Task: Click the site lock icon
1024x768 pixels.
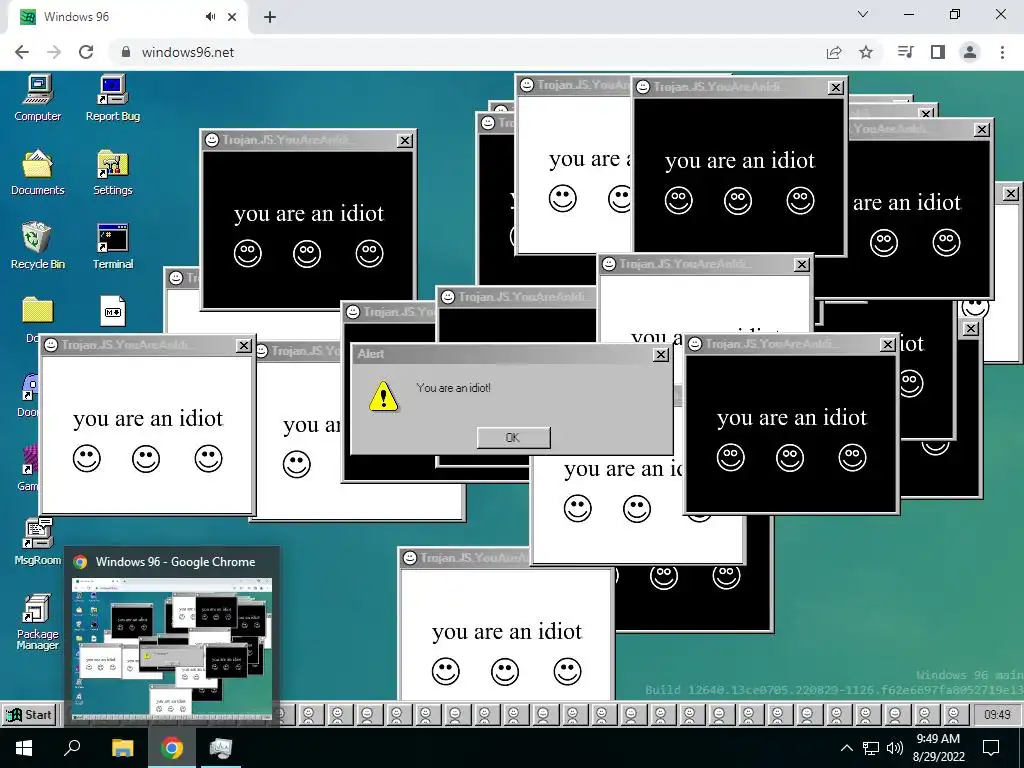Action: [127, 52]
